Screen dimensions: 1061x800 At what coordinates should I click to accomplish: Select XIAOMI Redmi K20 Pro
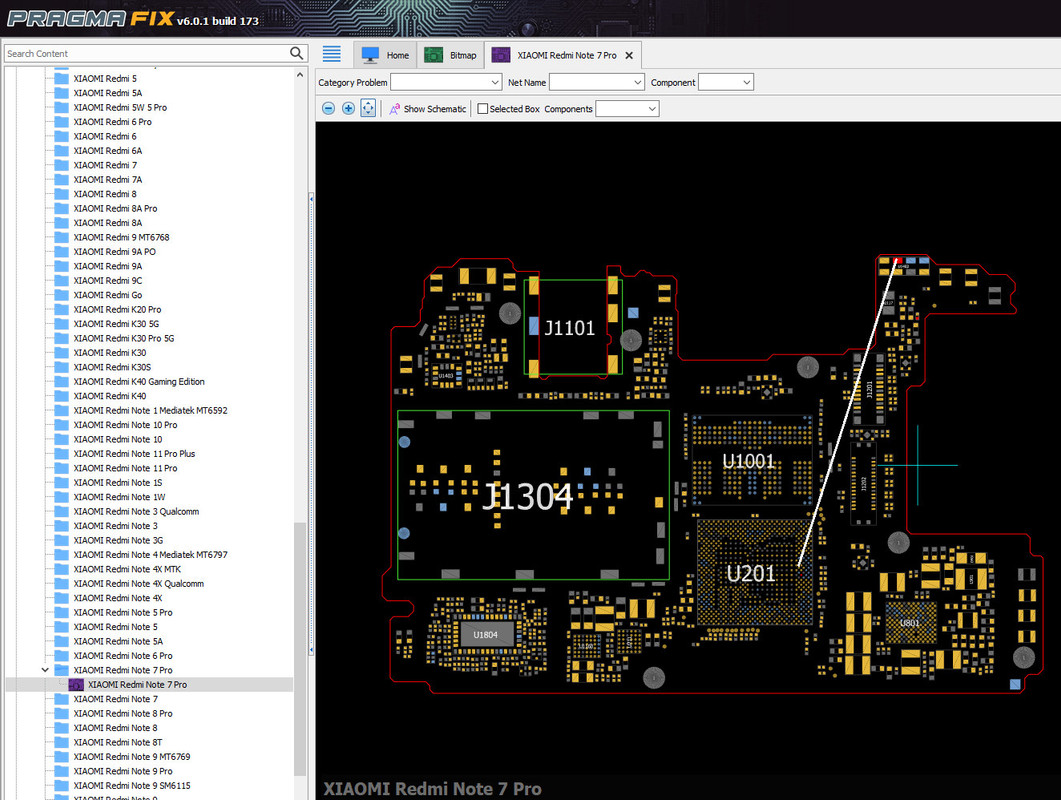pos(117,309)
